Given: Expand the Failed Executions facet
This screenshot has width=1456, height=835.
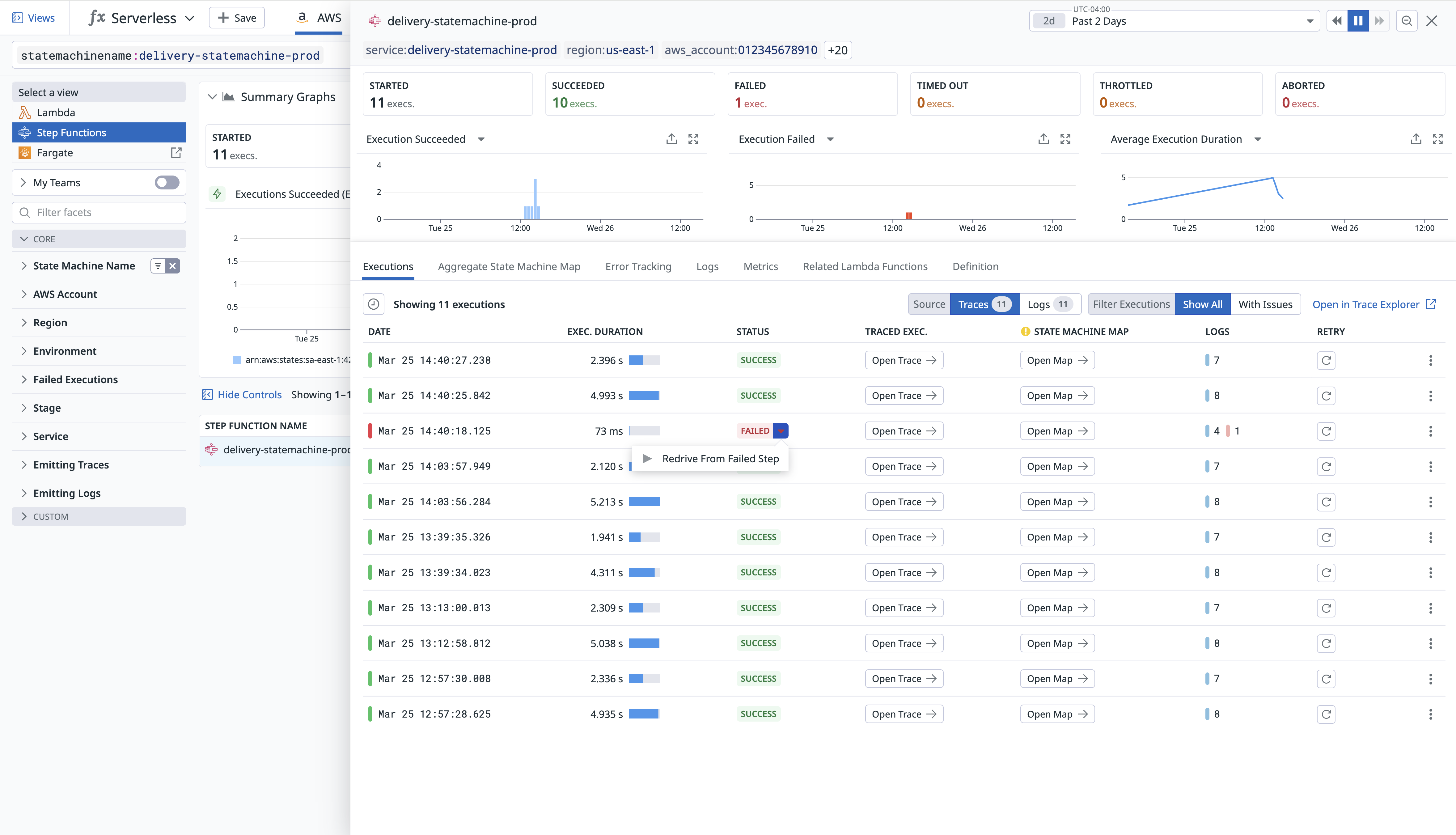Looking at the screenshot, I should click(x=75, y=380).
